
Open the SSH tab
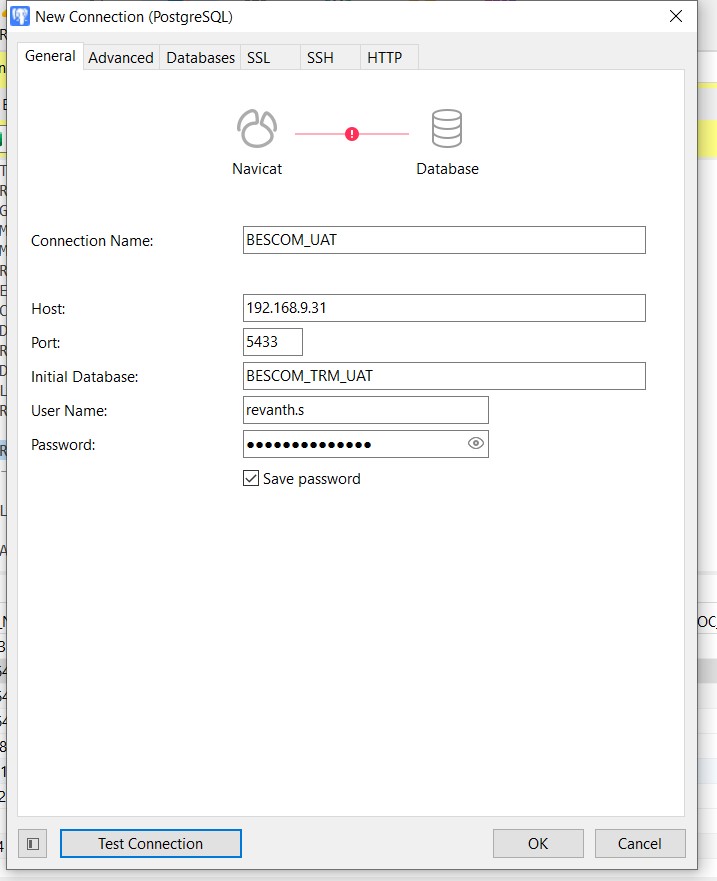330,57
